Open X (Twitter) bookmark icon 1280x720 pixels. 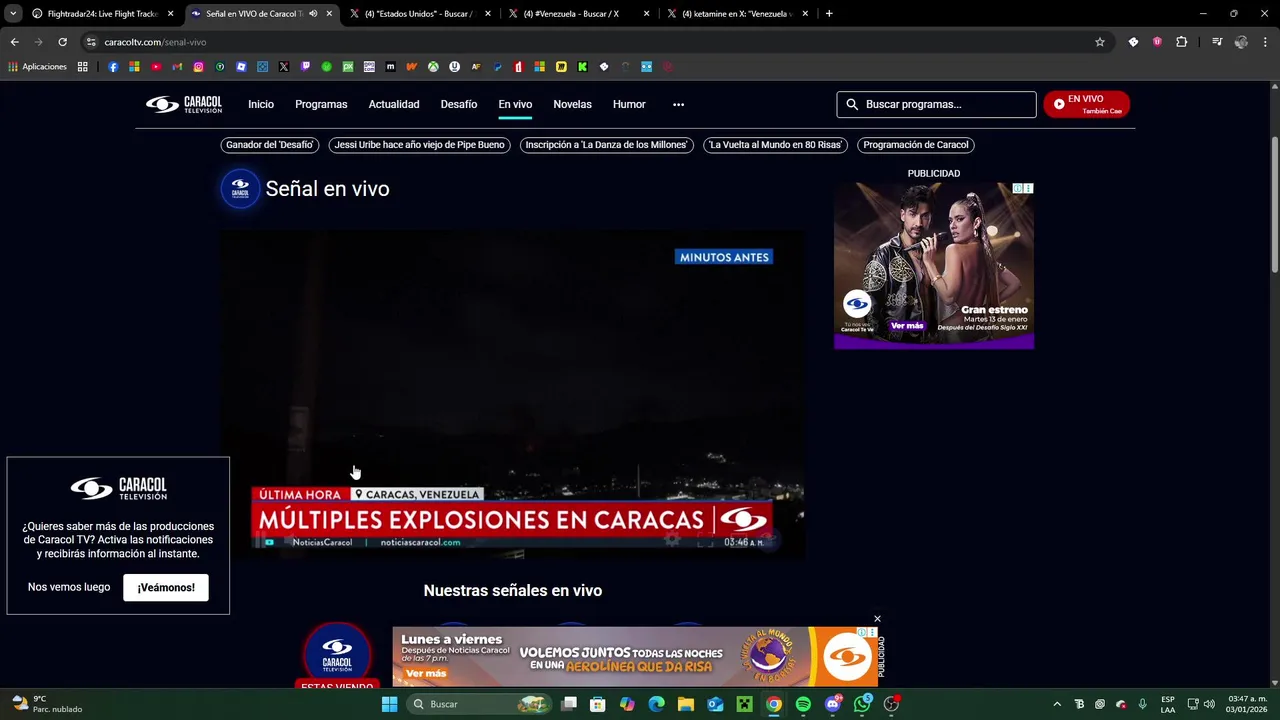tap(284, 67)
